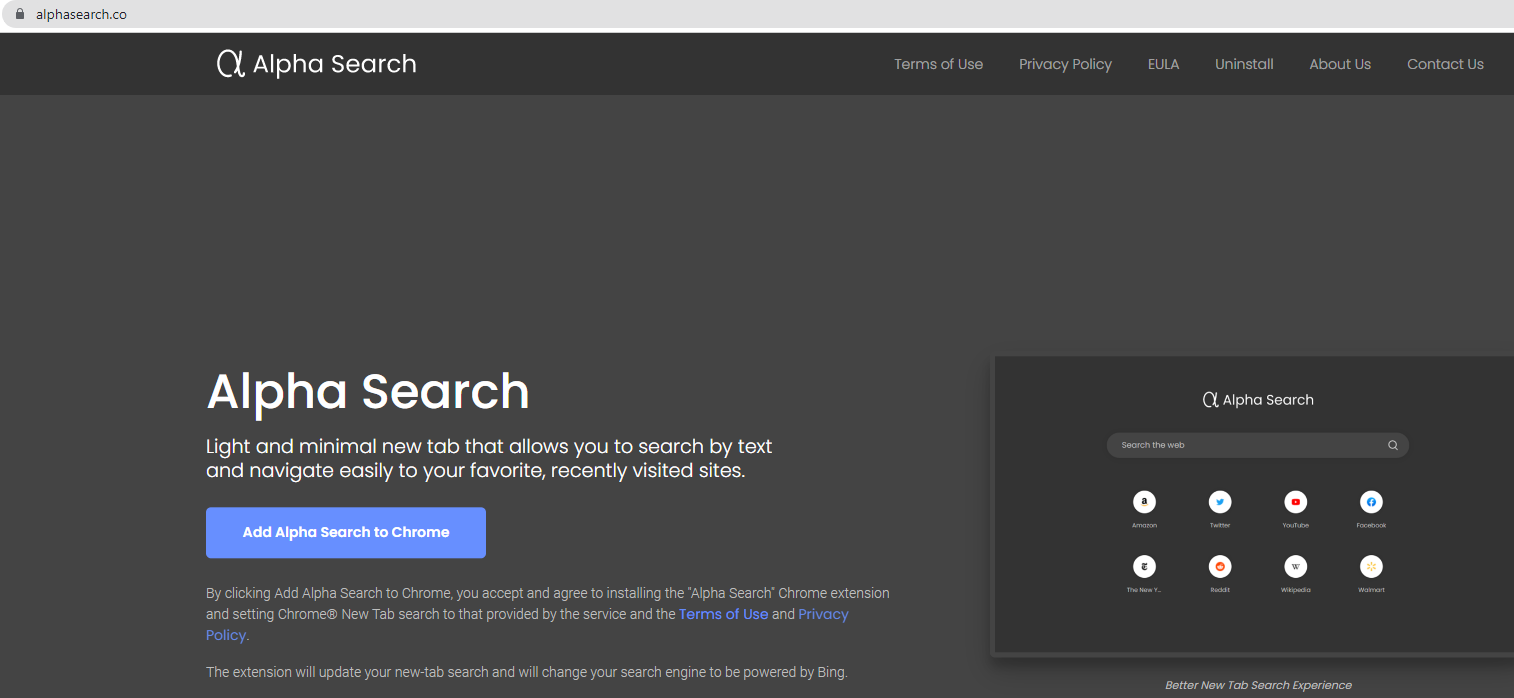Follow the Terms of Use link in disclaimer
Screen dimensions: 1514x698
(723, 614)
